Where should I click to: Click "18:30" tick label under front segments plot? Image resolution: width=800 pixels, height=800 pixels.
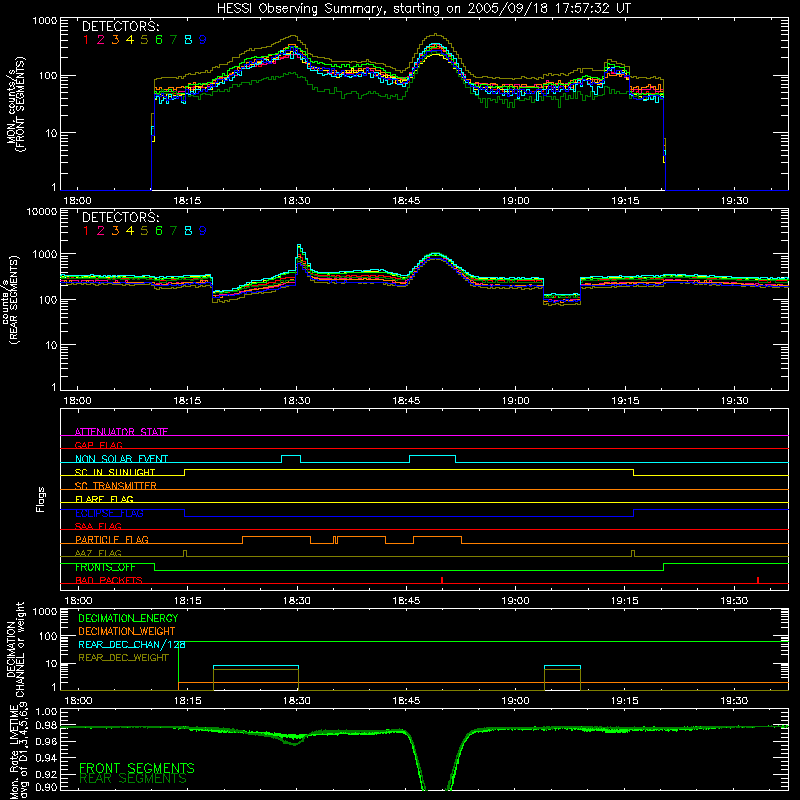[296, 201]
